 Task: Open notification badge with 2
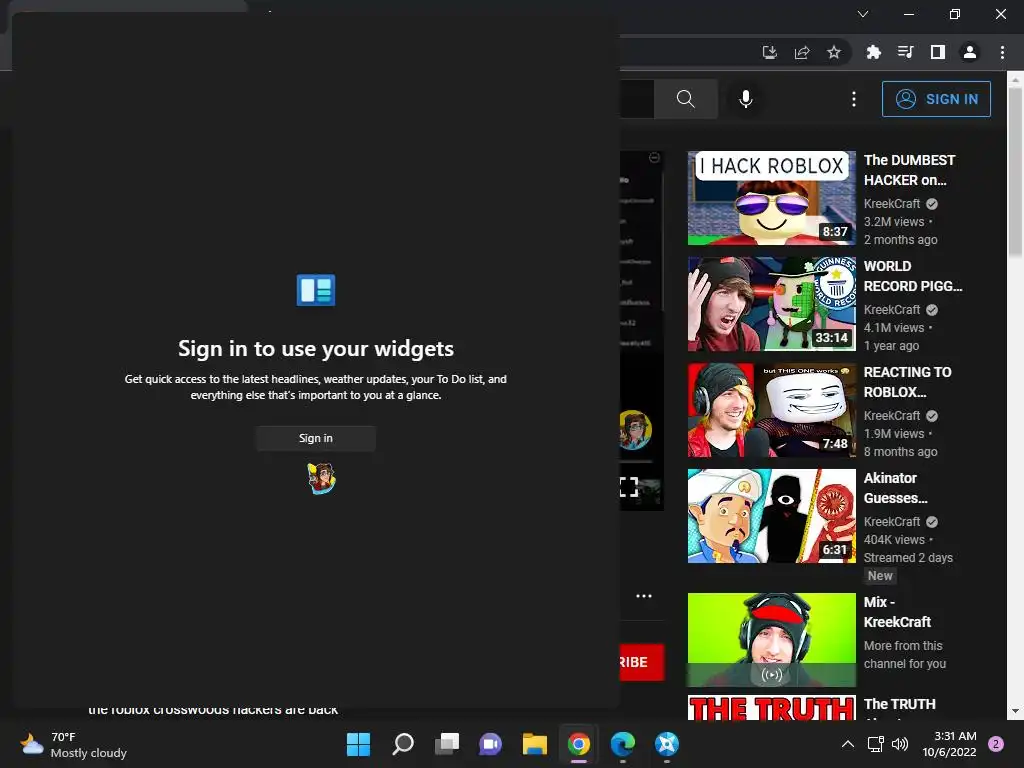[x=996, y=744]
